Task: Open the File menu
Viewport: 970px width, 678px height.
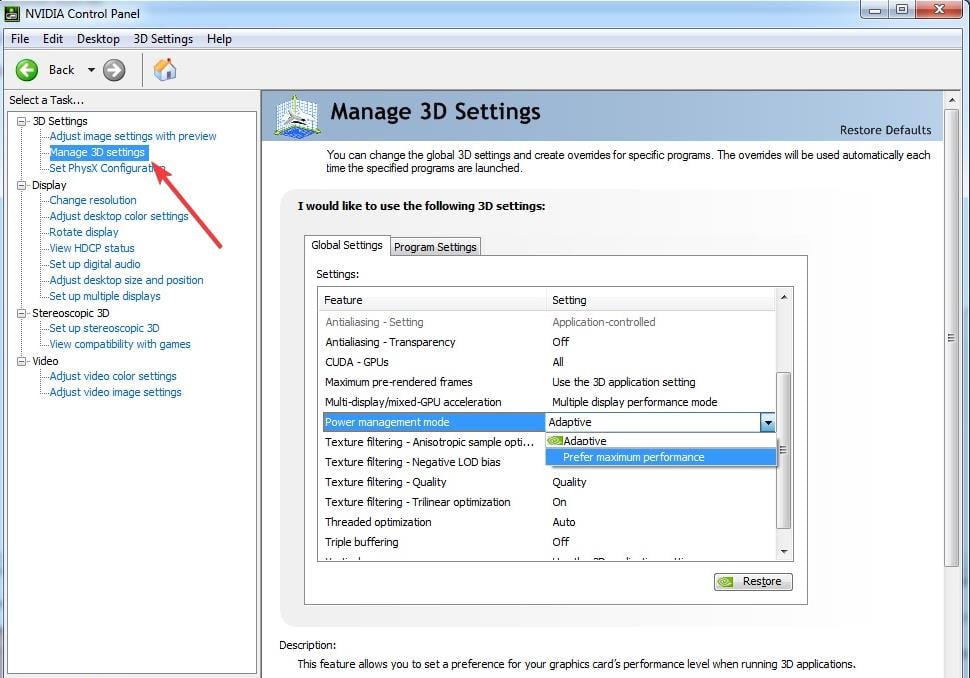Action: (20, 38)
